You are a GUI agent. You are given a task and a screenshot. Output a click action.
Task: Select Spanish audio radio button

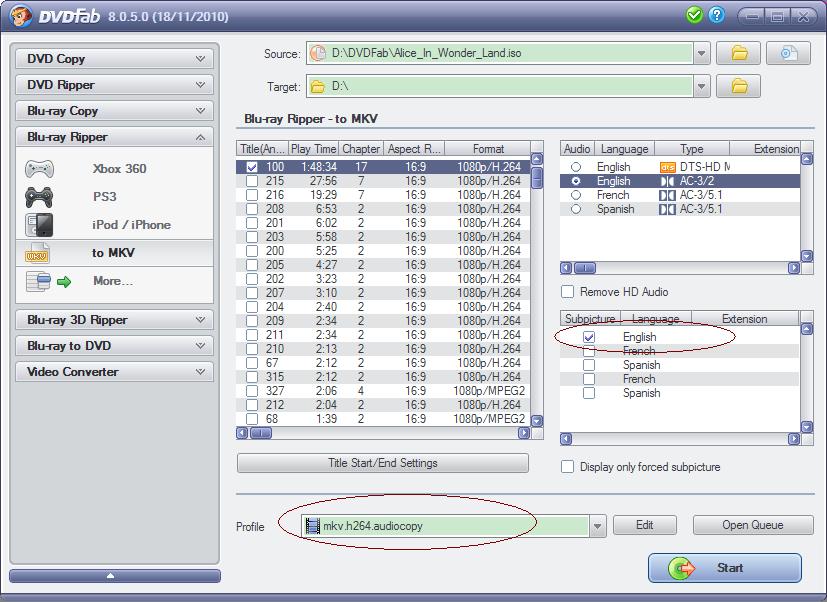pyautogui.click(x=576, y=209)
